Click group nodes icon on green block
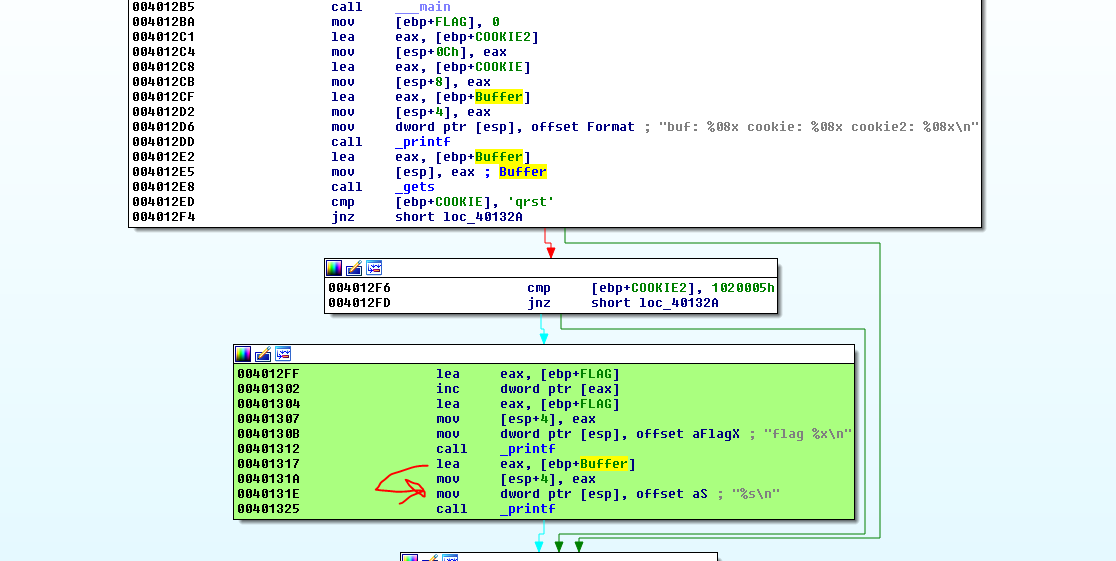This screenshot has width=1116, height=561. pos(283,354)
